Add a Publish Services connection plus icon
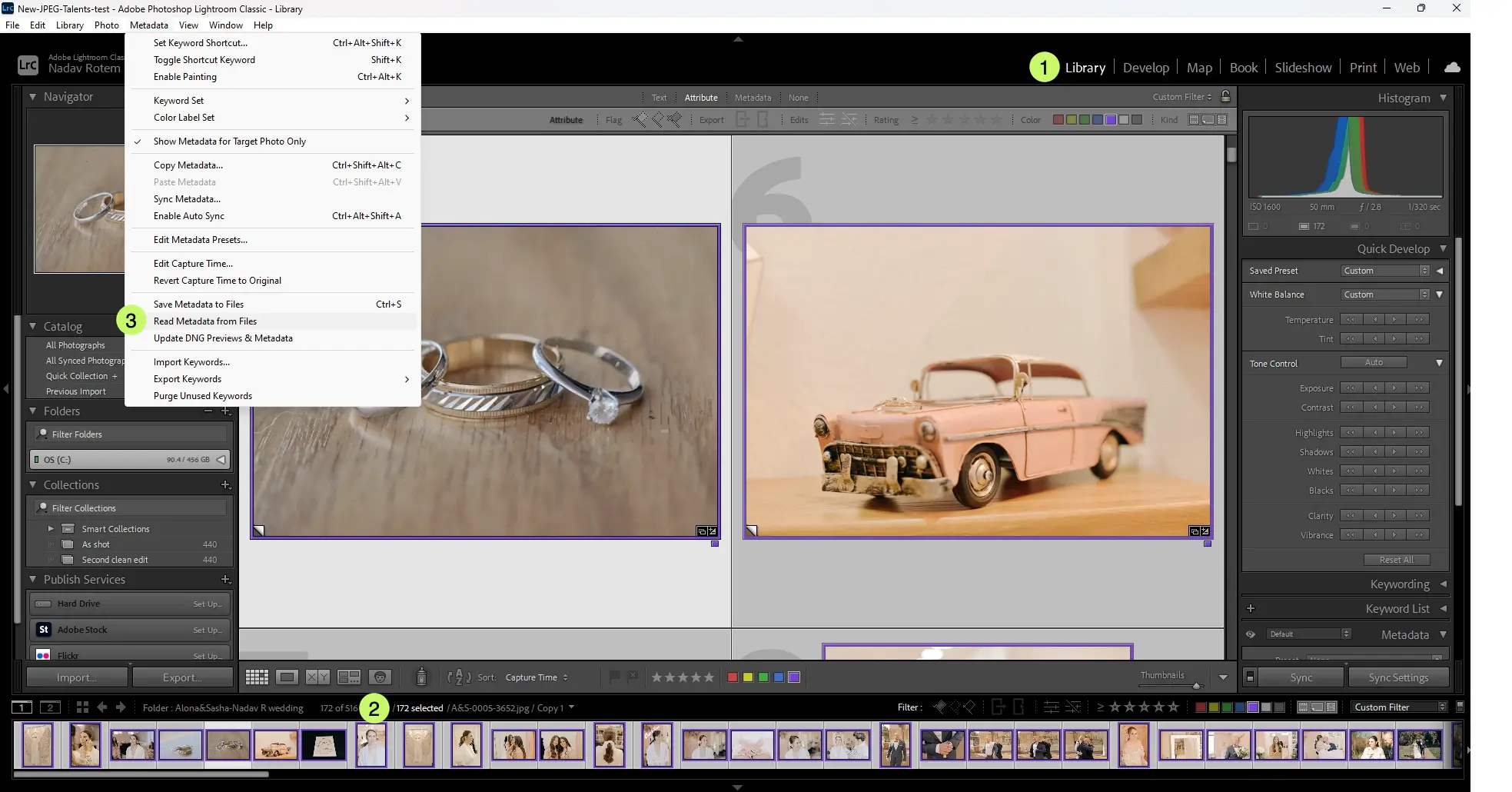This screenshot has height=792, width=1512. tap(226, 579)
